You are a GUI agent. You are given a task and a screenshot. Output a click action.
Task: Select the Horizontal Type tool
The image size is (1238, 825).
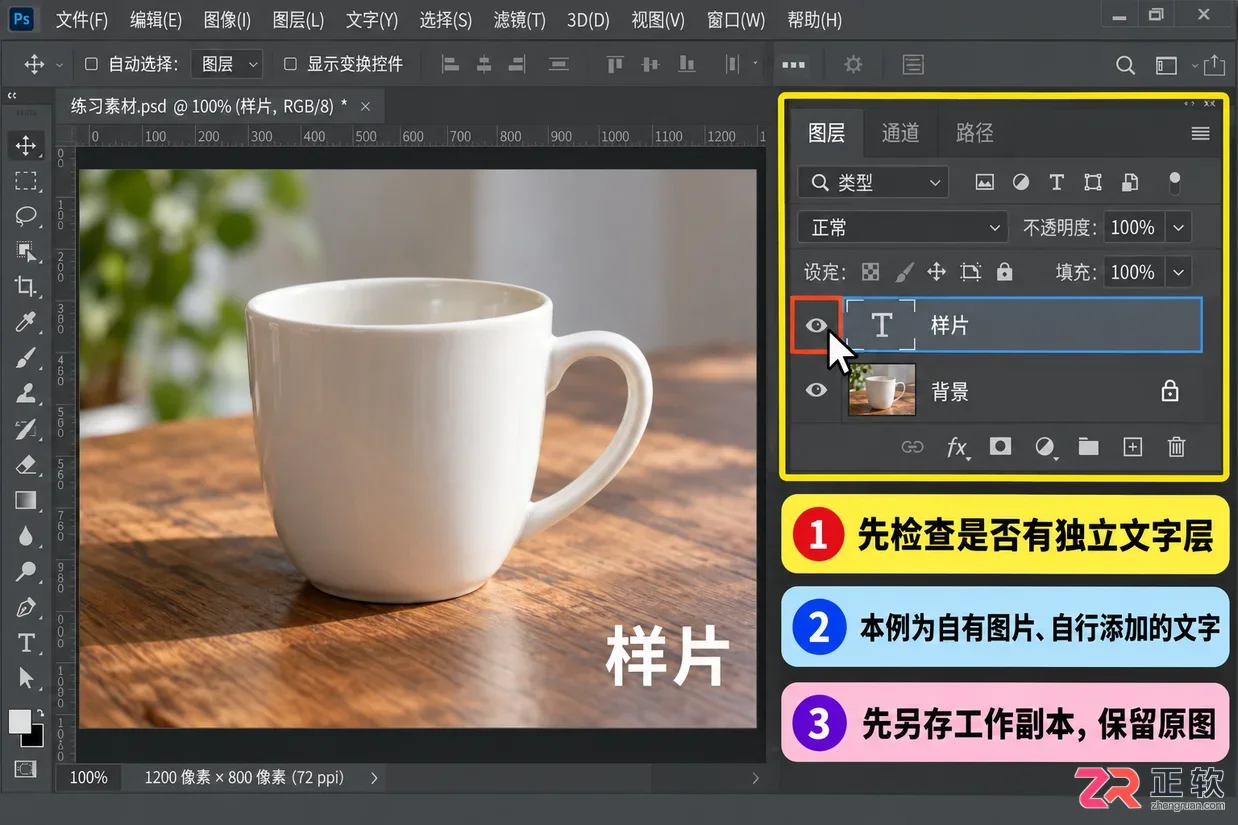tap(26, 643)
